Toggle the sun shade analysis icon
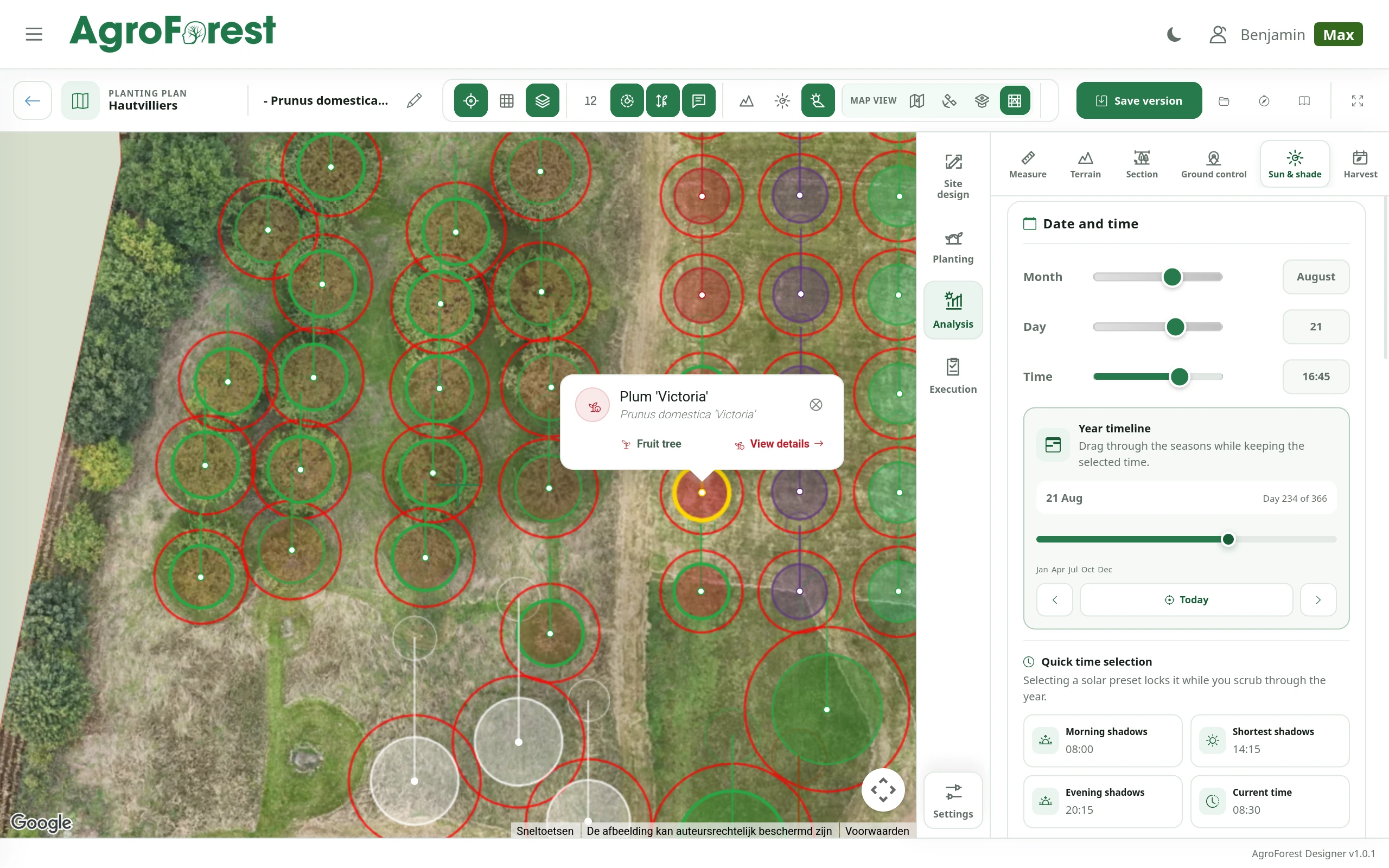1389x868 pixels. point(818,101)
